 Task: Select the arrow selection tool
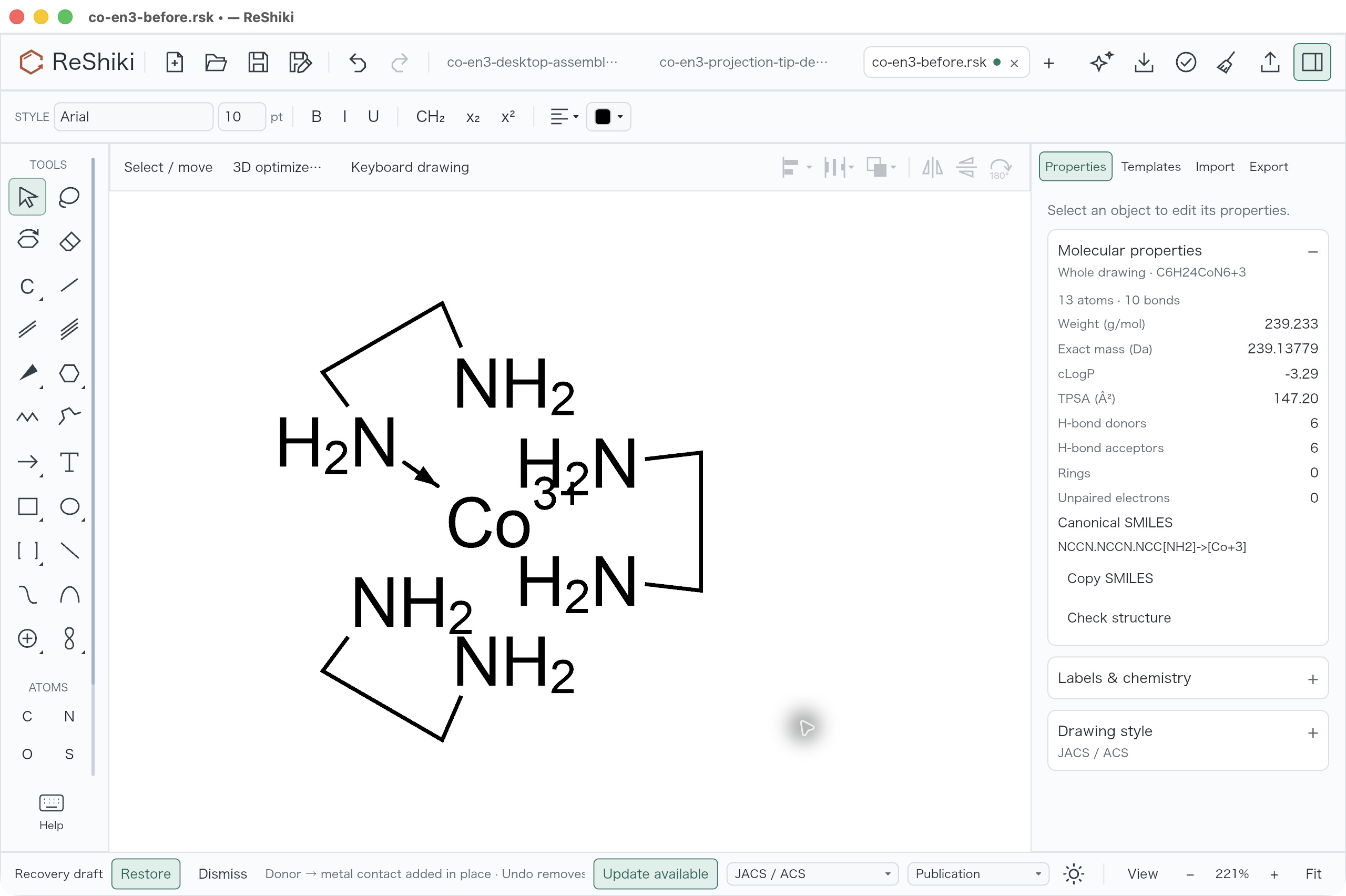27,197
